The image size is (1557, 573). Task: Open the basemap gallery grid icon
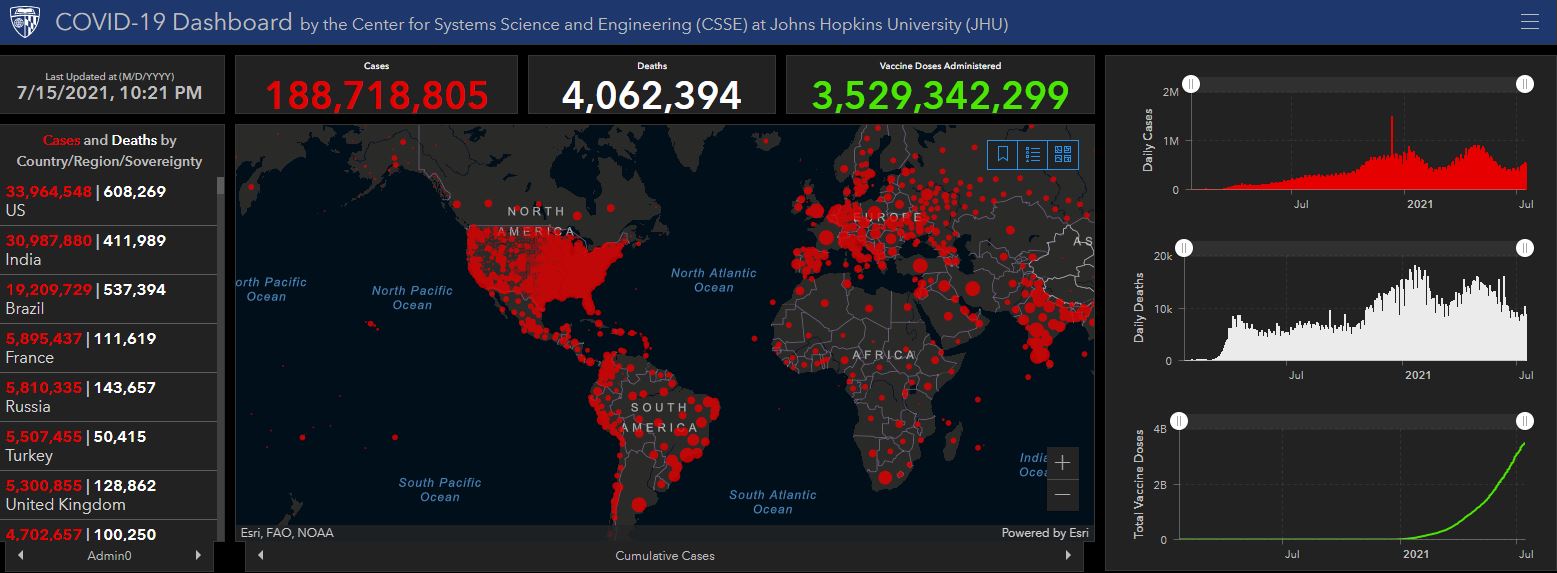1063,155
